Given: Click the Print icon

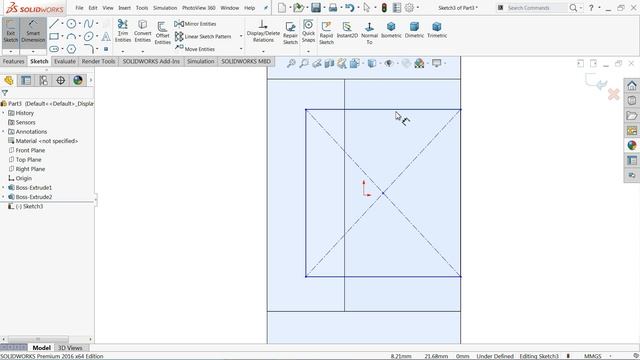Looking at the screenshot, I should (333, 8).
